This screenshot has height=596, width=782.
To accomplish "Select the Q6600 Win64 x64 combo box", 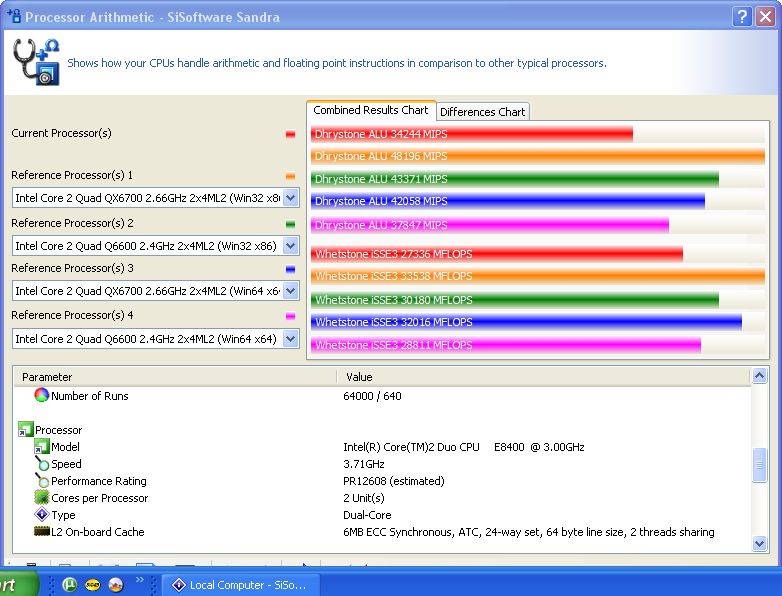I will pos(156,339).
